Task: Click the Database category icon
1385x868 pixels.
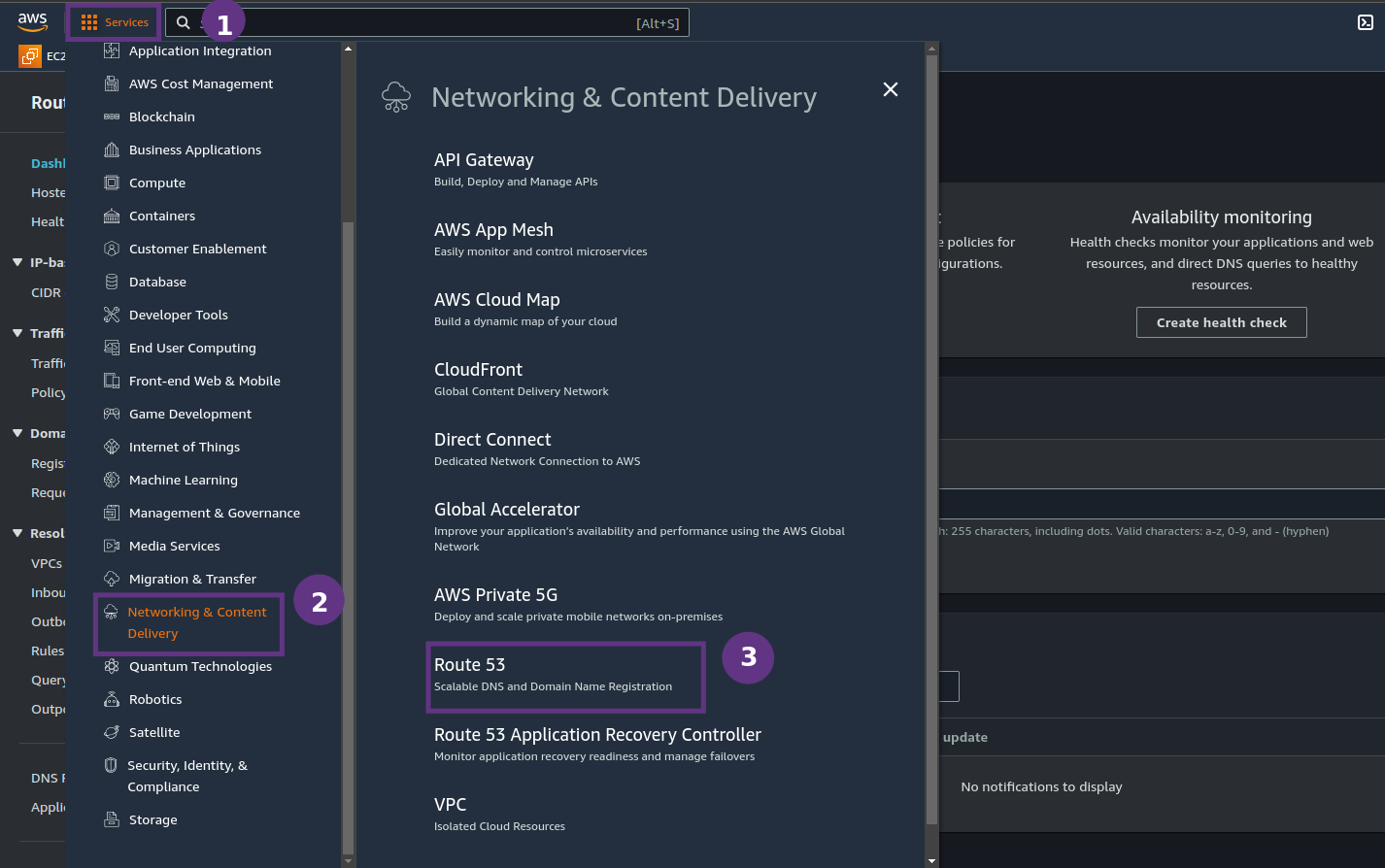Action: click(112, 282)
